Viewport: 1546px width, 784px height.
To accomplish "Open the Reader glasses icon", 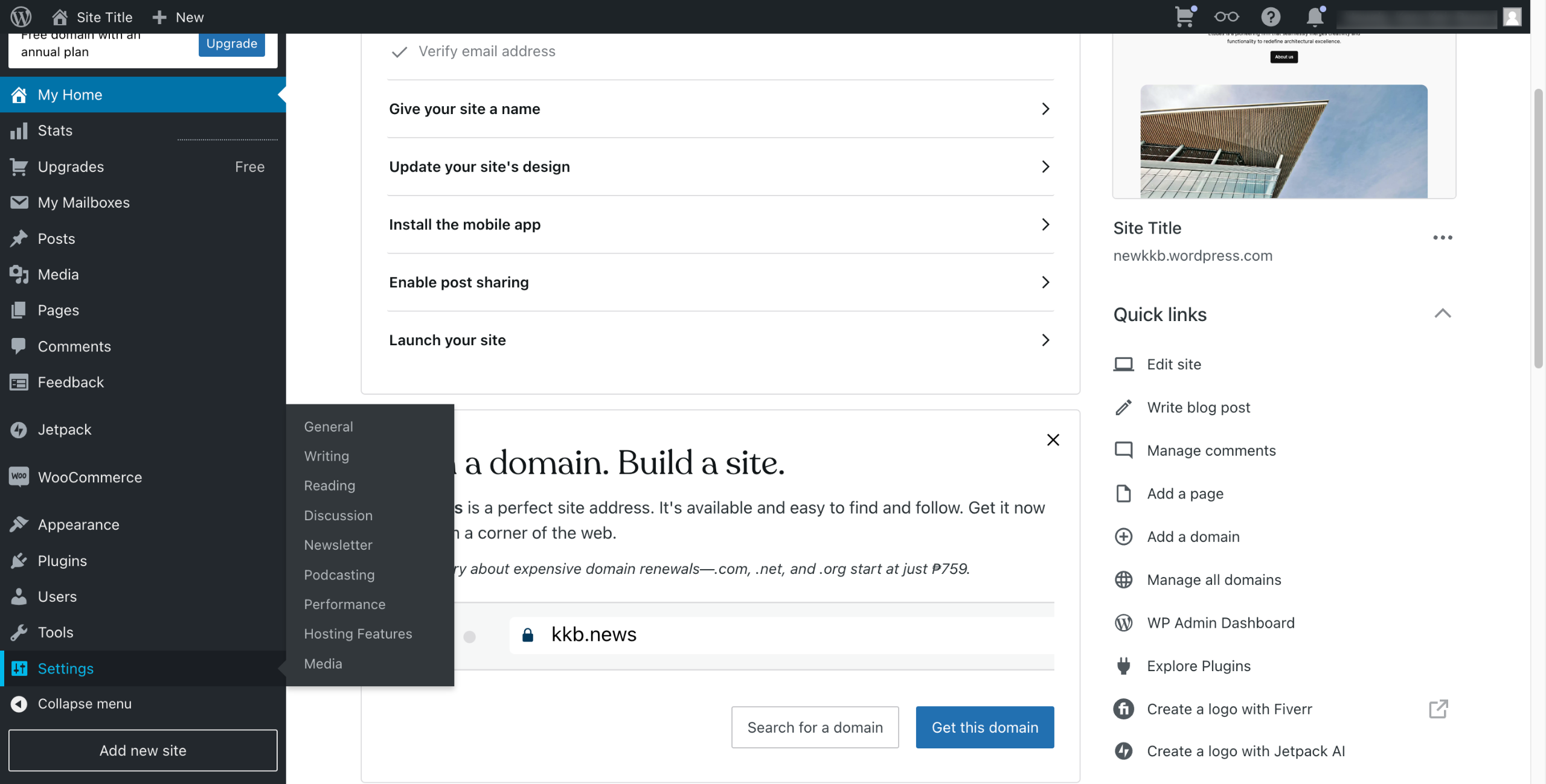I will [x=1227, y=17].
